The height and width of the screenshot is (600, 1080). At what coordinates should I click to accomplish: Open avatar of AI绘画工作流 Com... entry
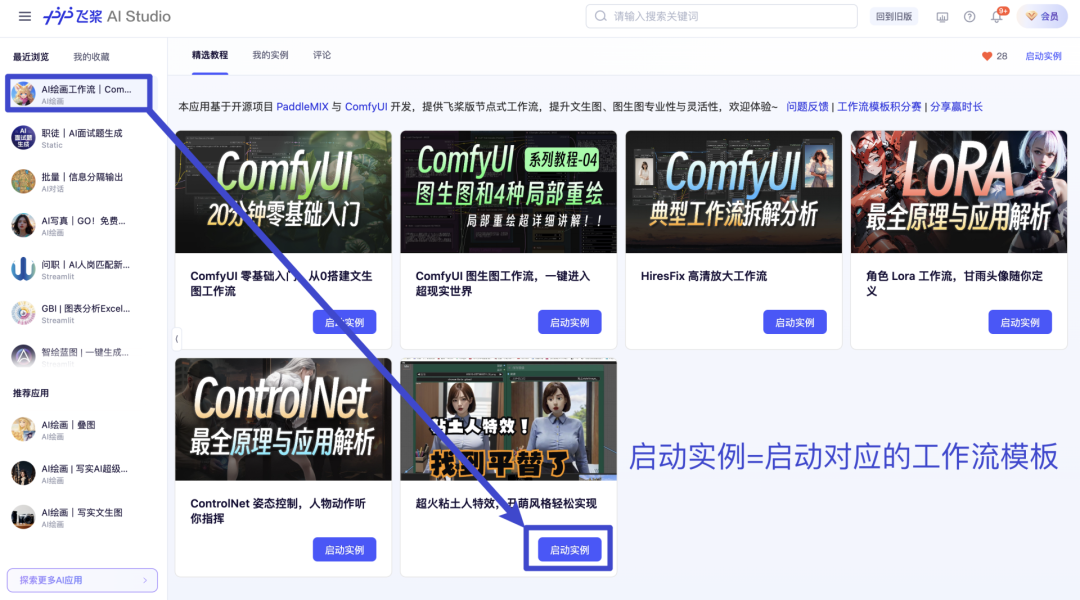coord(23,94)
